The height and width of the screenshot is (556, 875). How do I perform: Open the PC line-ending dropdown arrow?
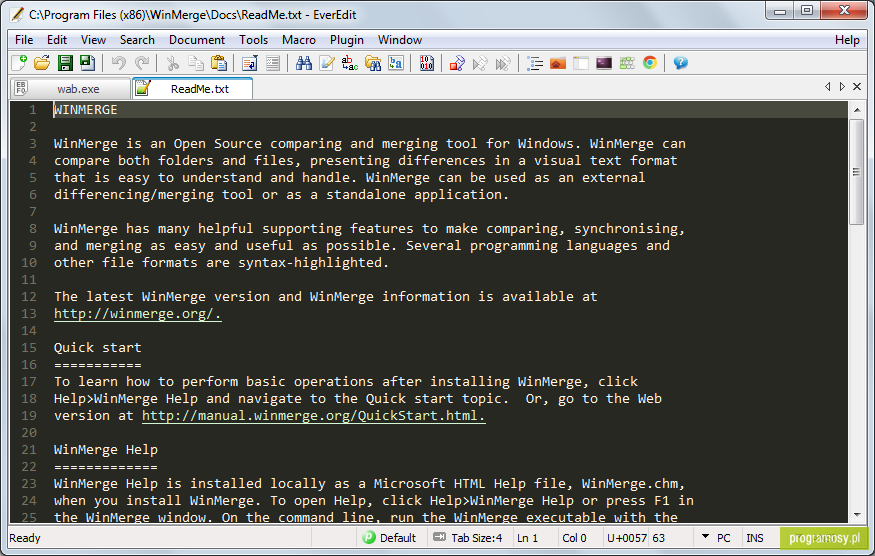705,537
